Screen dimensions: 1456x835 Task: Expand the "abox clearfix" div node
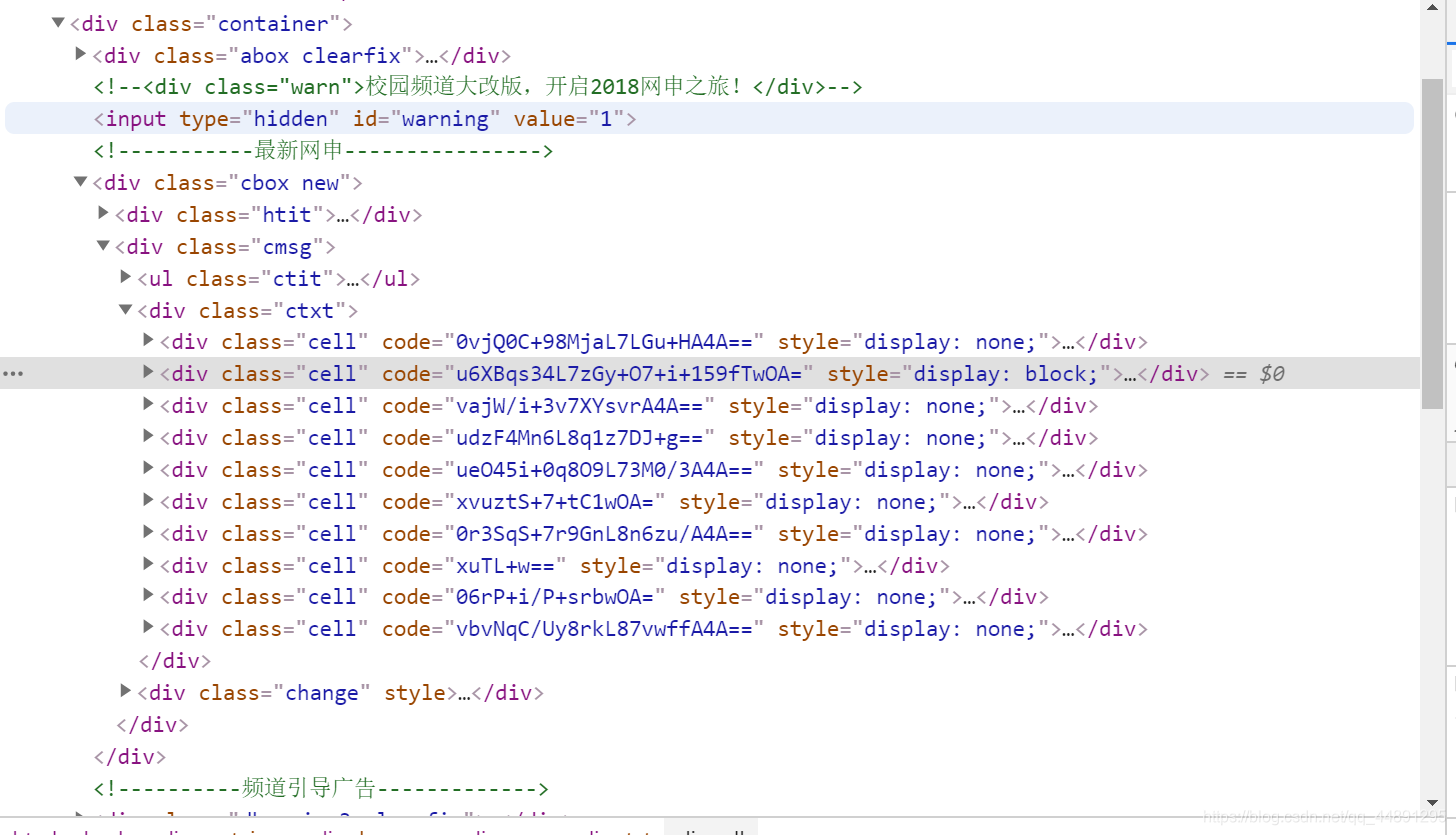coord(82,53)
